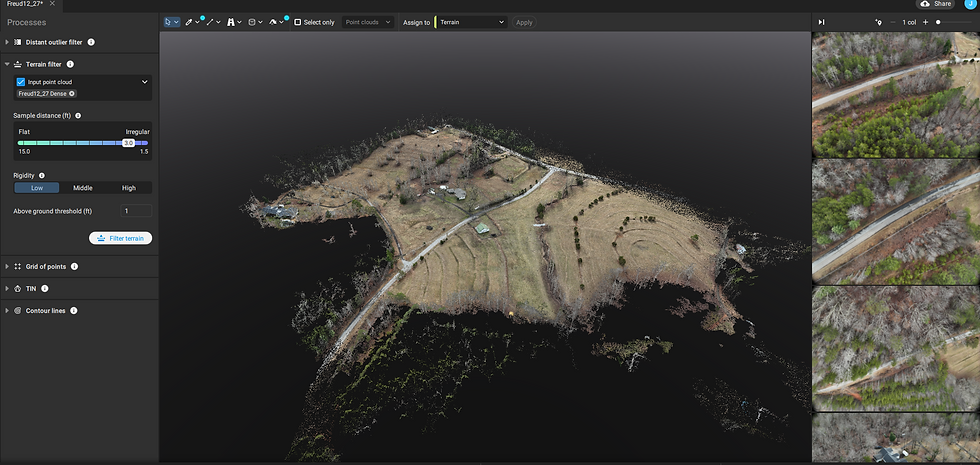The height and width of the screenshot is (465, 980).
Task: Click the Above ground threshold input field
Action: tap(136, 211)
